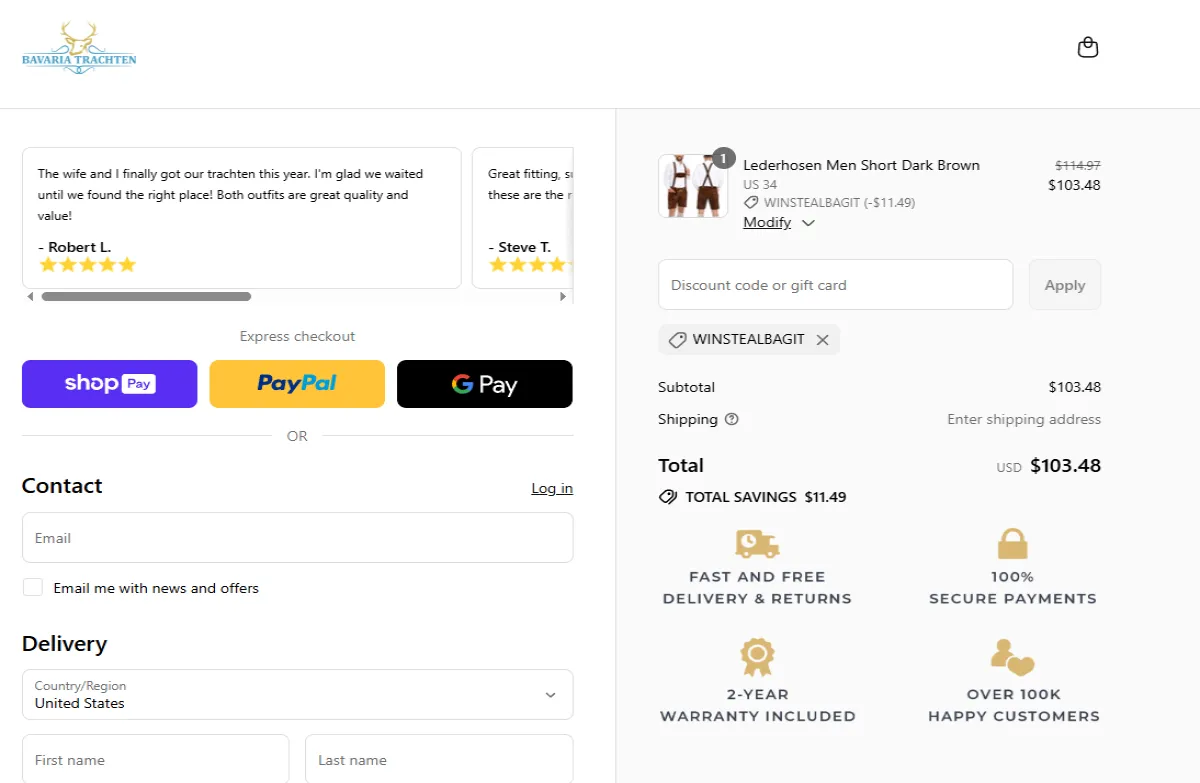This screenshot has width=1200, height=783.
Task: Click the TOTAL SAVINGS tag icon
Action: coord(668,496)
